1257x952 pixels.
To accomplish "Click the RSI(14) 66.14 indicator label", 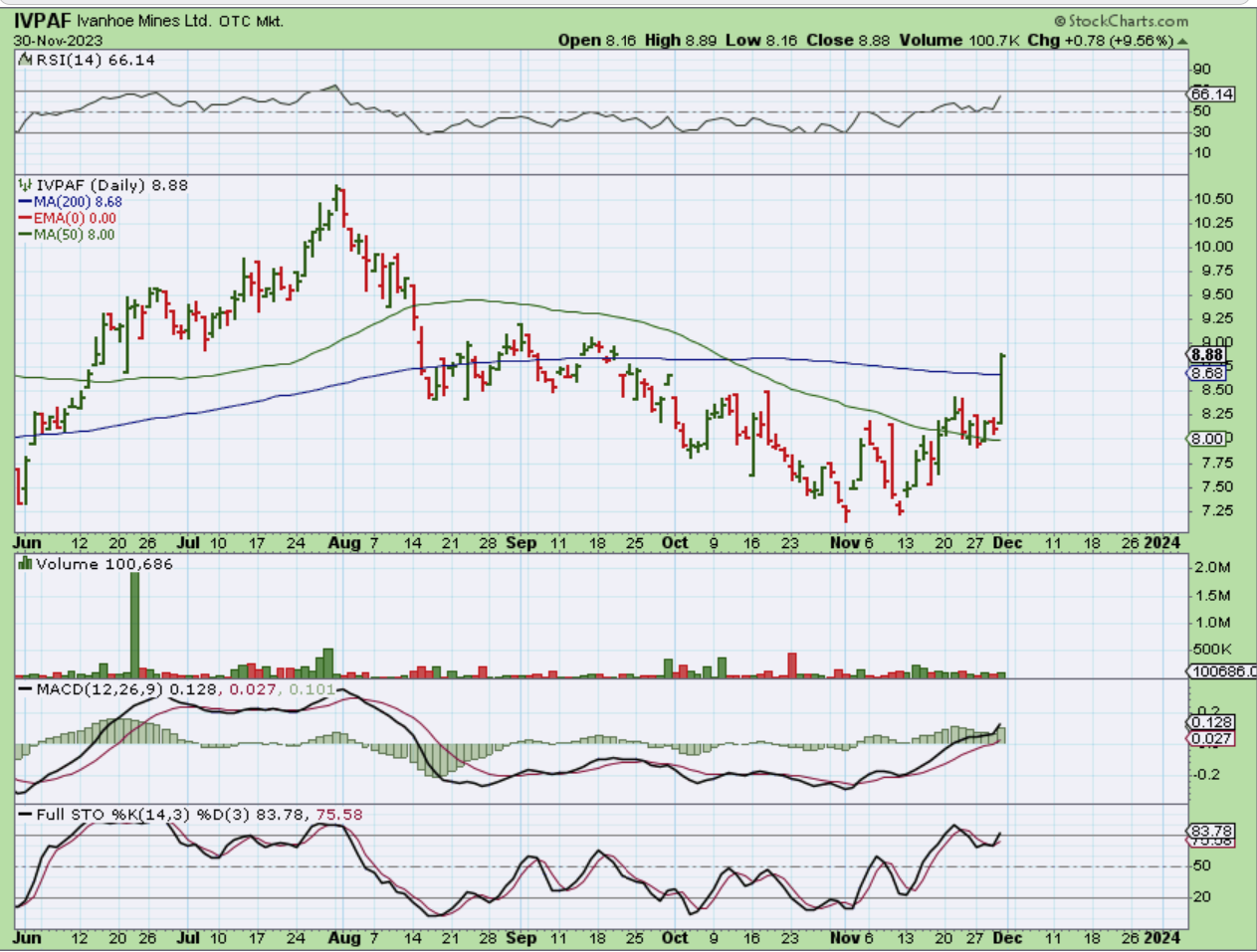I will point(96,61).
